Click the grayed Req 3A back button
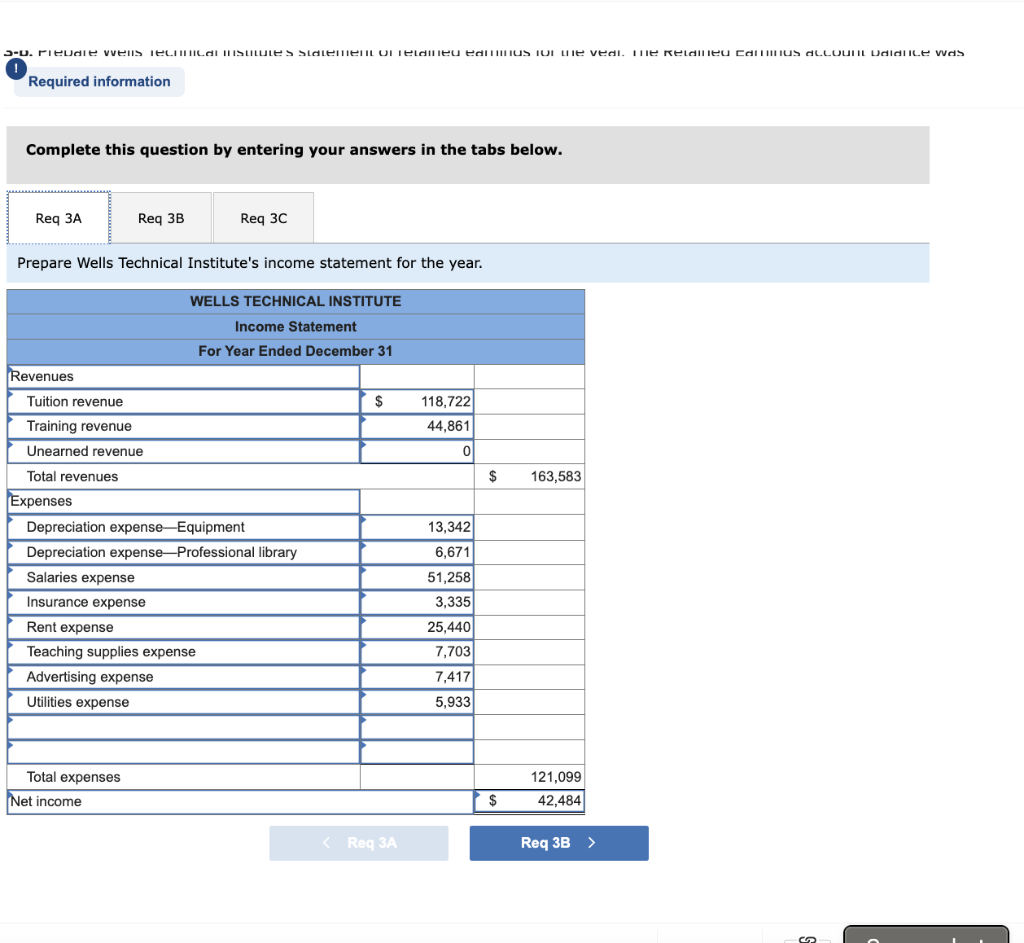 click(358, 843)
